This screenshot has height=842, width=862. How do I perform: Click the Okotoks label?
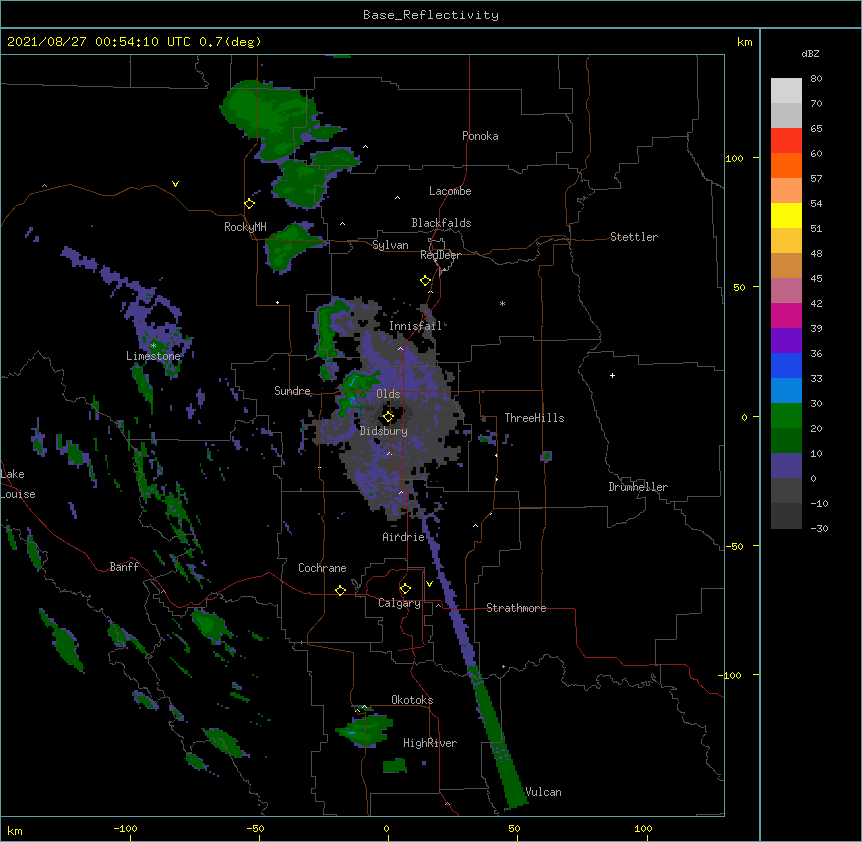coord(412,700)
